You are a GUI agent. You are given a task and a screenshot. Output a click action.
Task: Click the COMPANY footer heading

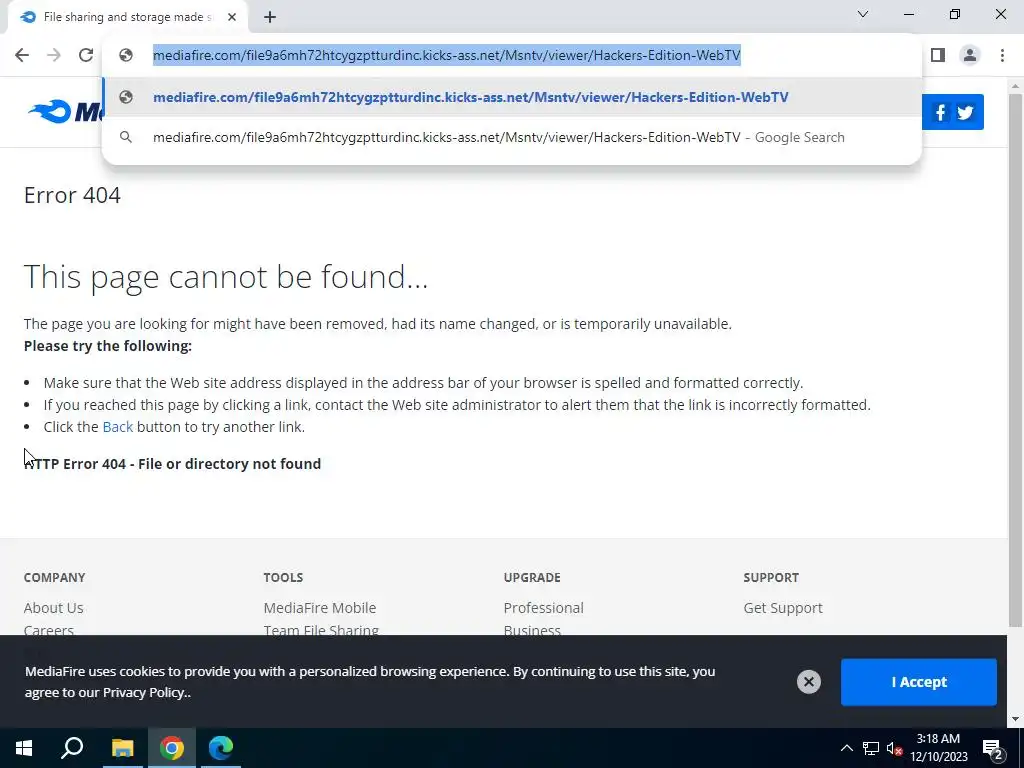point(54,578)
